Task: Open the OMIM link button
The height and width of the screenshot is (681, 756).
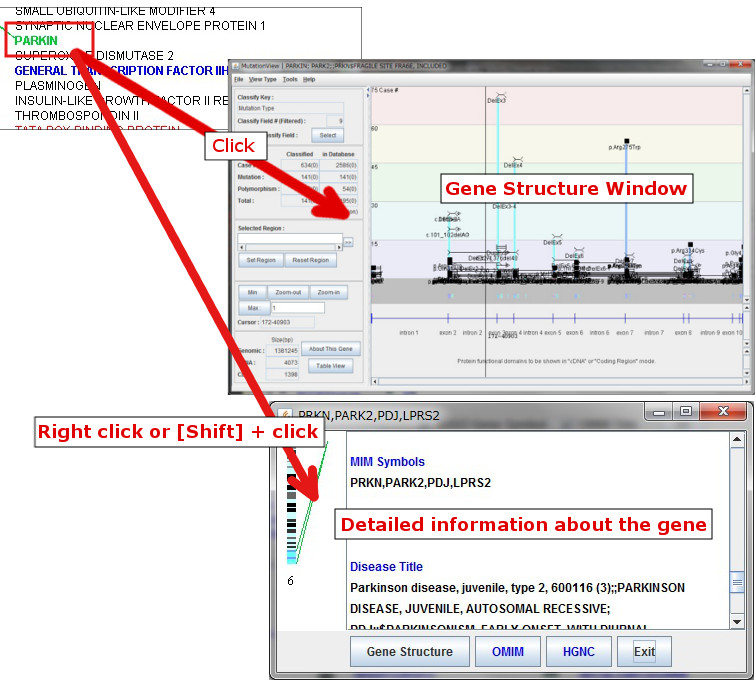Action: coord(507,652)
